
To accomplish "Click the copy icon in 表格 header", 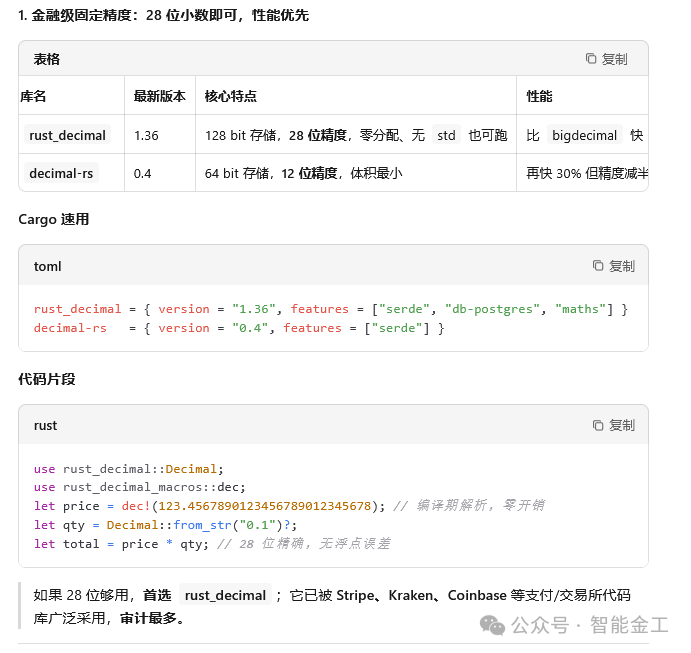I will (x=591, y=59).
